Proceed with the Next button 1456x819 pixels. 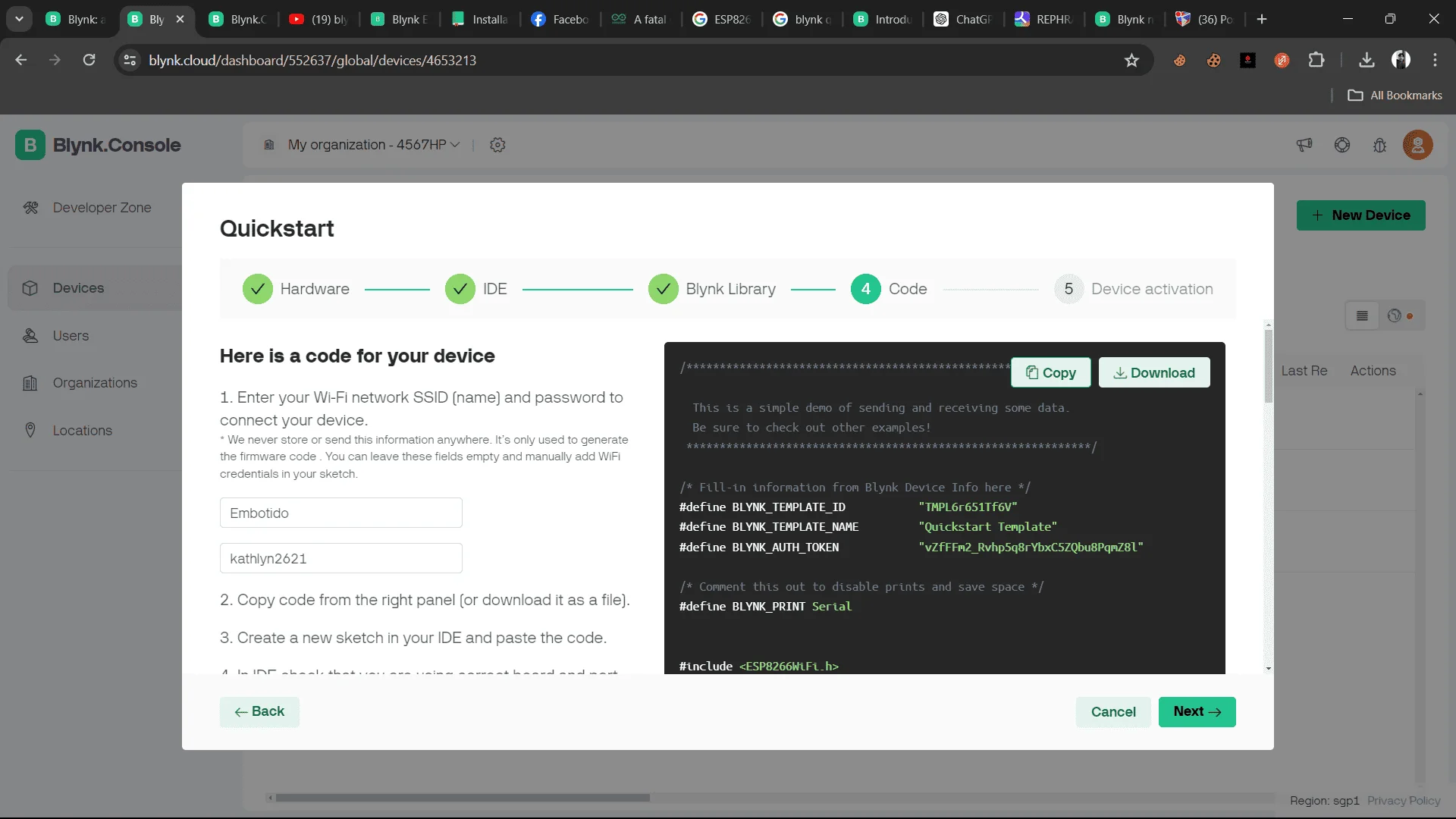(1197, 712)
